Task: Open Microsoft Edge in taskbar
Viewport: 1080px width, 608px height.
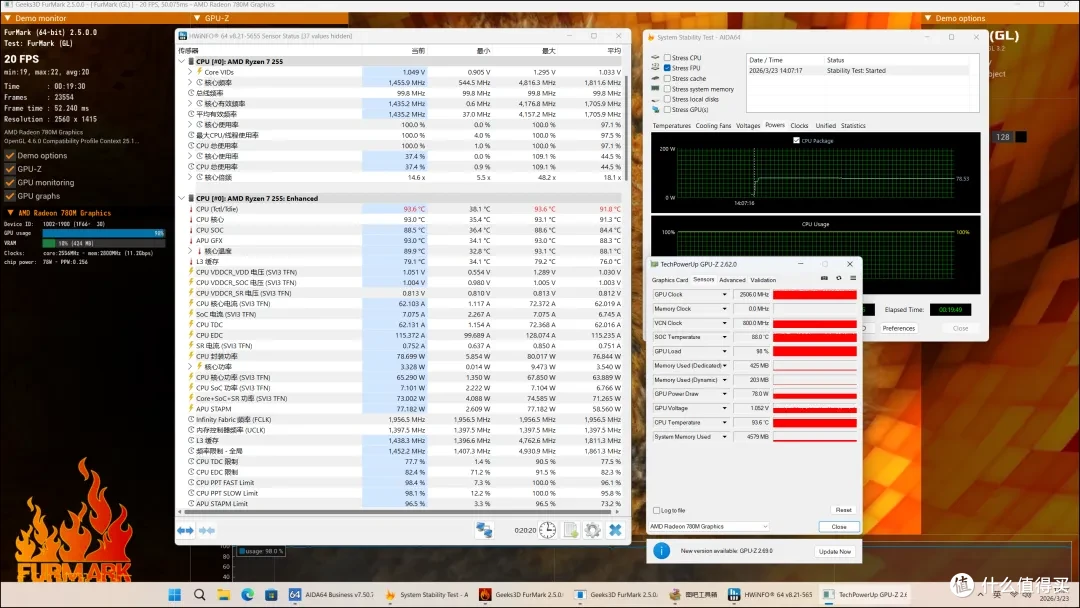Action: tap(247, 594)
